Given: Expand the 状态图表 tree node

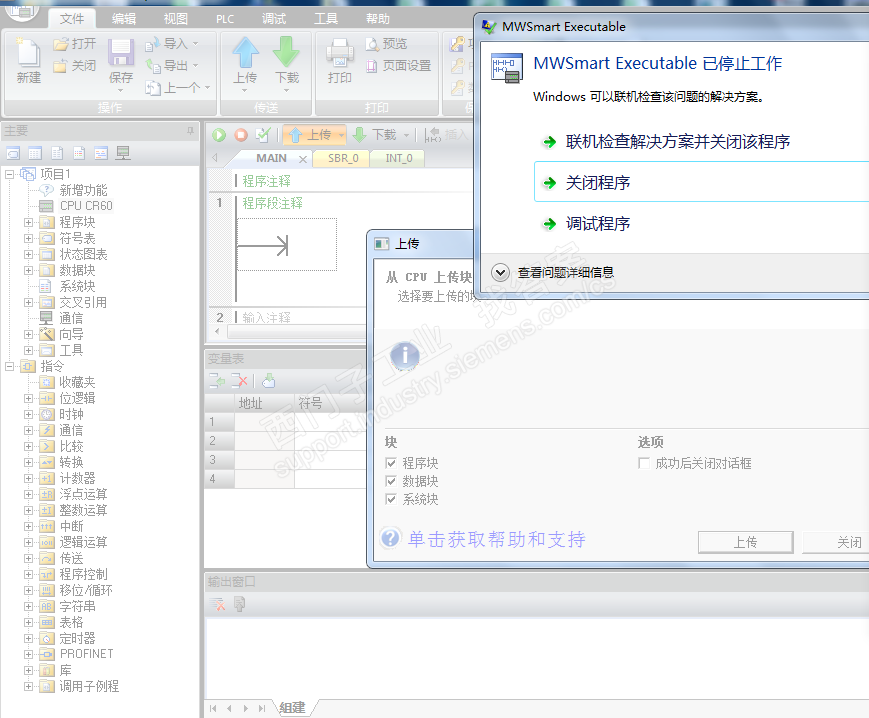Looking at the screenshot, I should [x=28, y=254].
